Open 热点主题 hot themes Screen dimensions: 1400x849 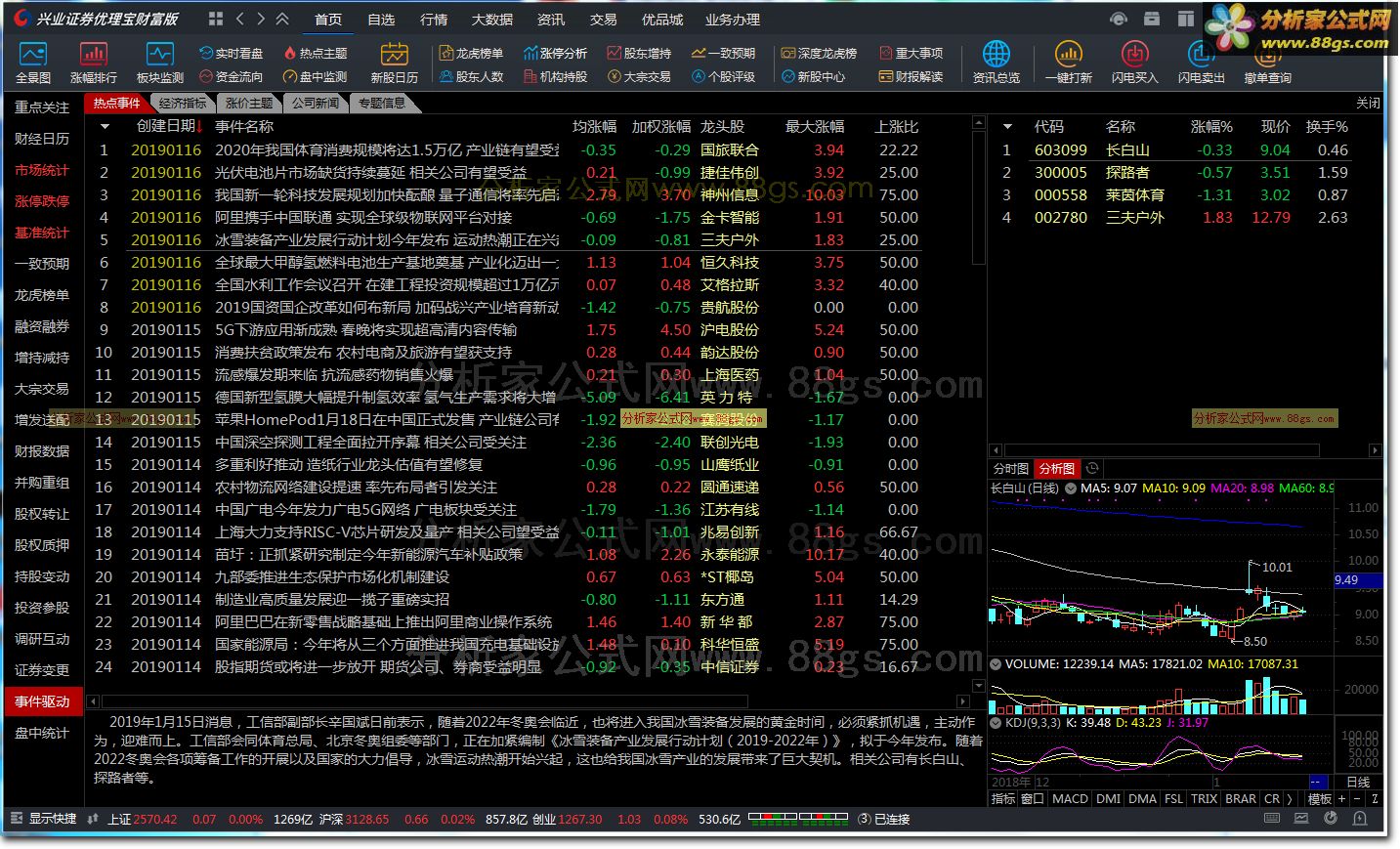(x=315, y=54)
